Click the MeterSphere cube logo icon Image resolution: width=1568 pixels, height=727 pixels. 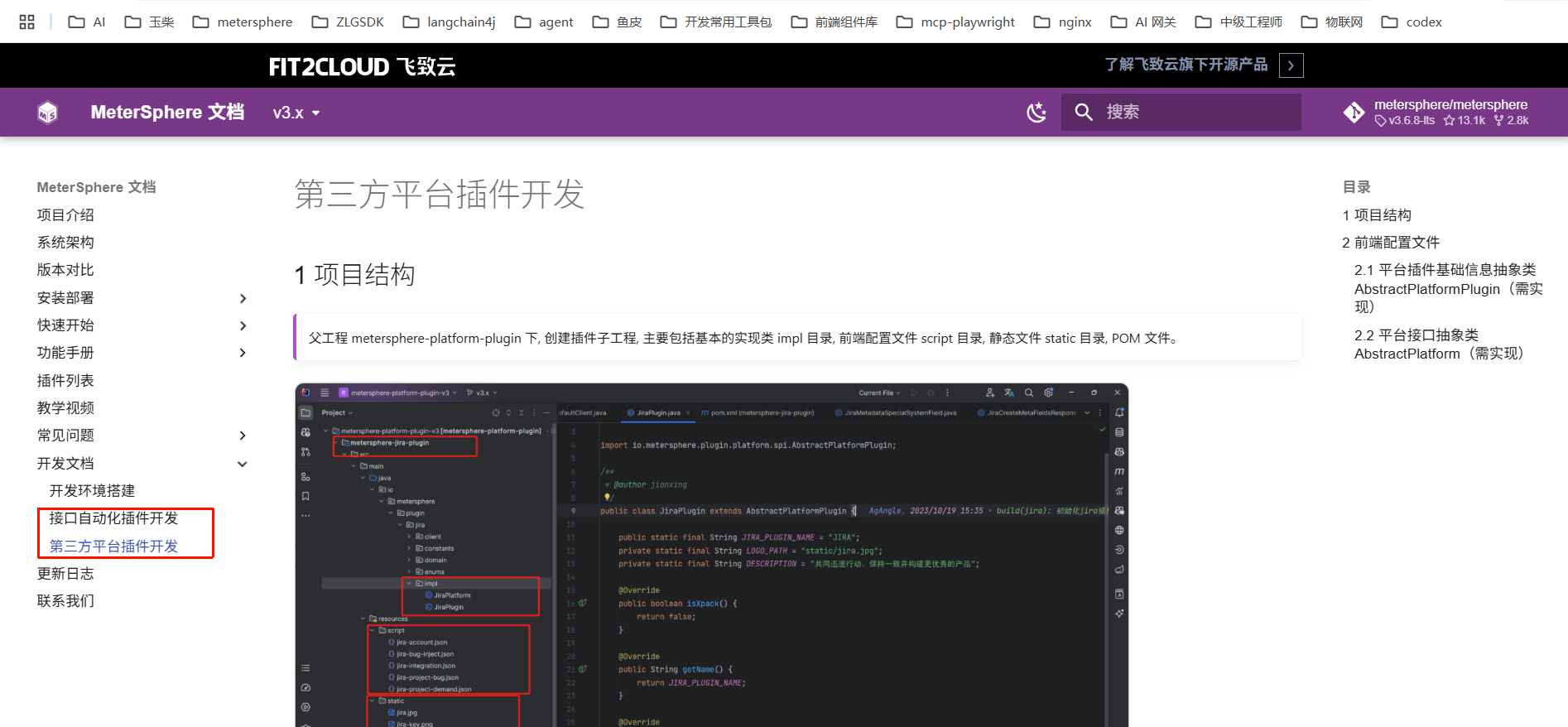48,112
